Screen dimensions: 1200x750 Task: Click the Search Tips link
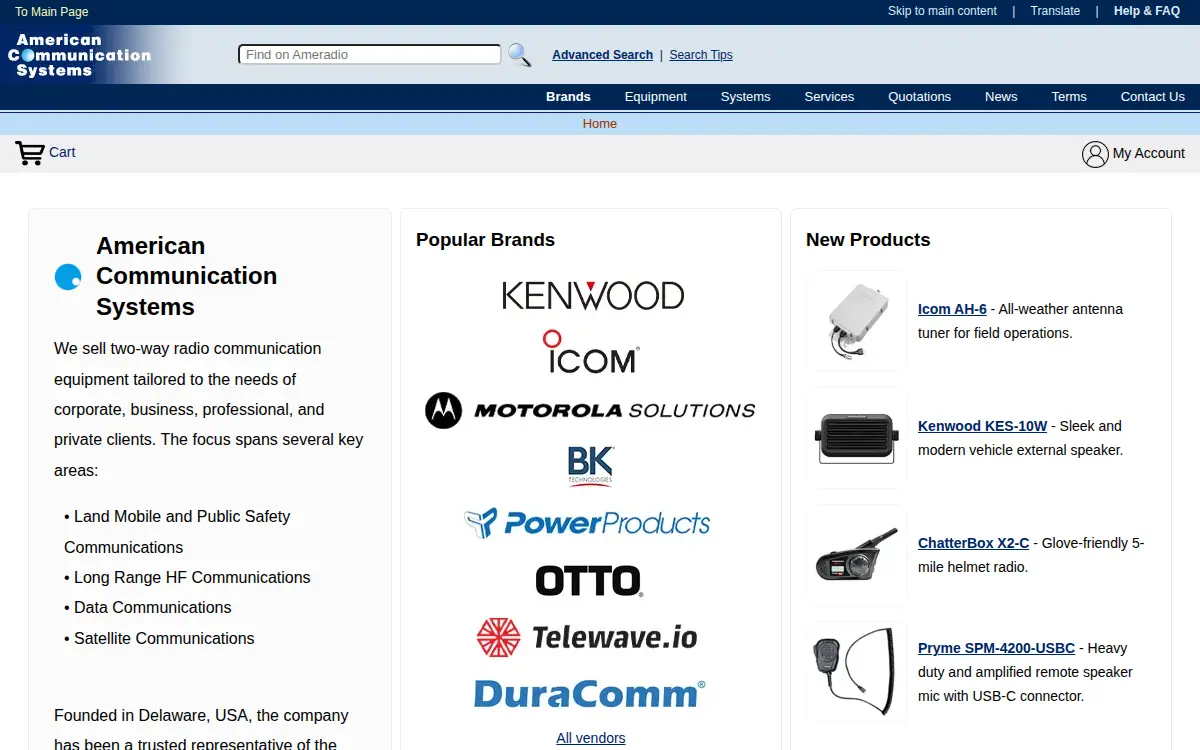pyautogui.click(x=701, y=55)
